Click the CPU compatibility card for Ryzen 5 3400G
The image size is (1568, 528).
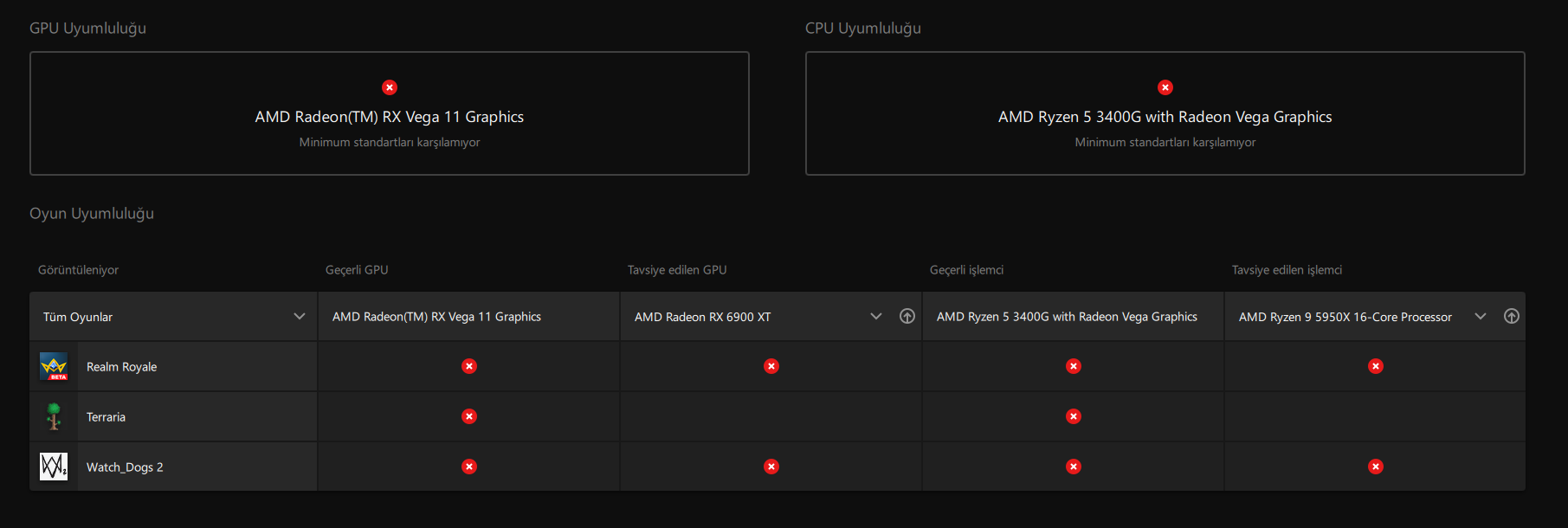1165,113
